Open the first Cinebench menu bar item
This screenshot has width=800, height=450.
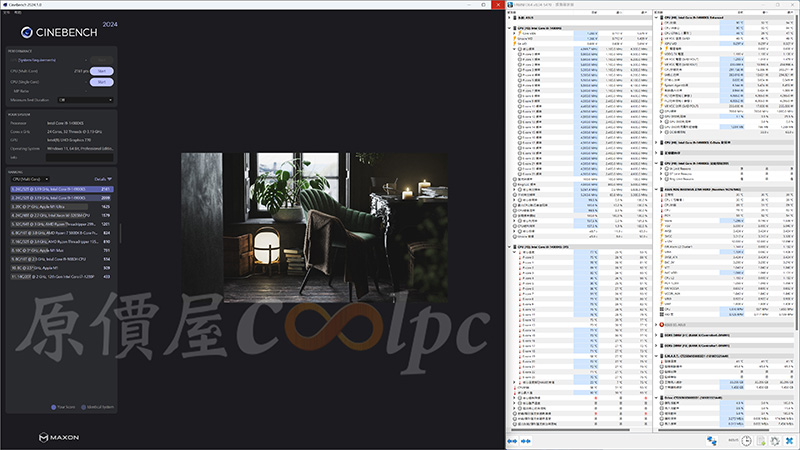pyautogui.click(x=6, y=12)
